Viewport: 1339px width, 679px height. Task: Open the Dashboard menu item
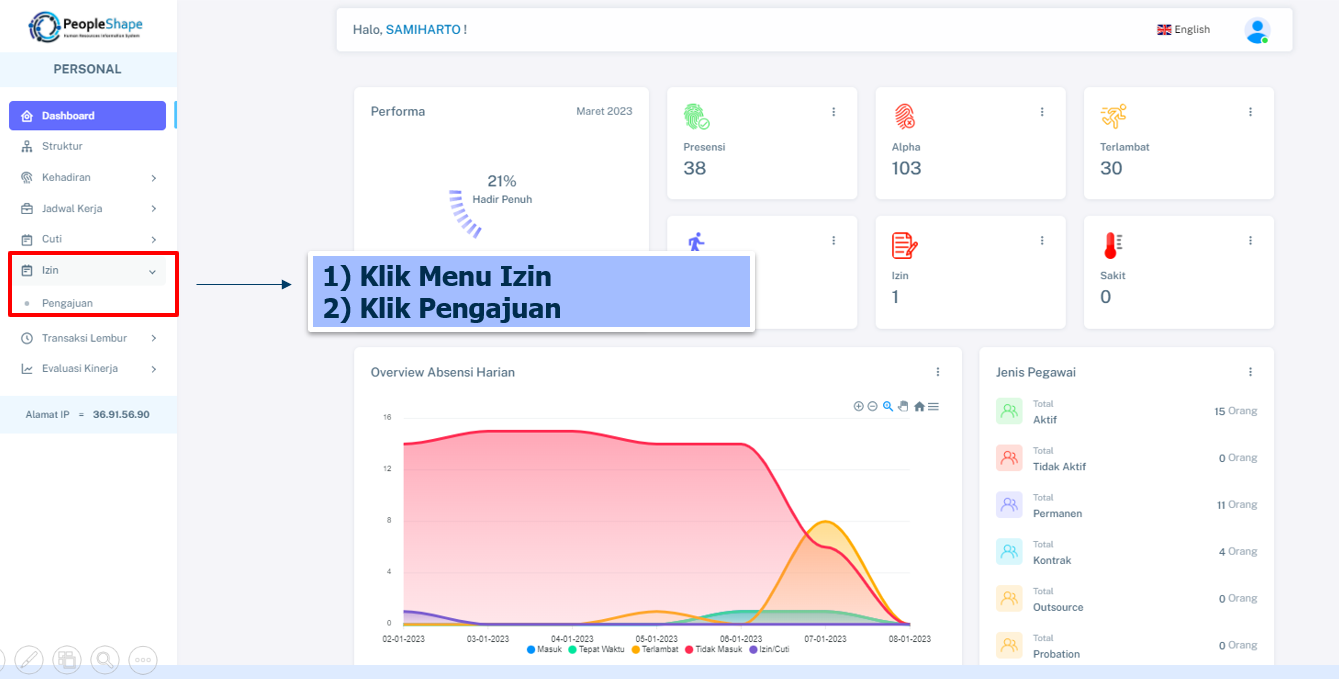pyautogui.click(x=87, y=116)
